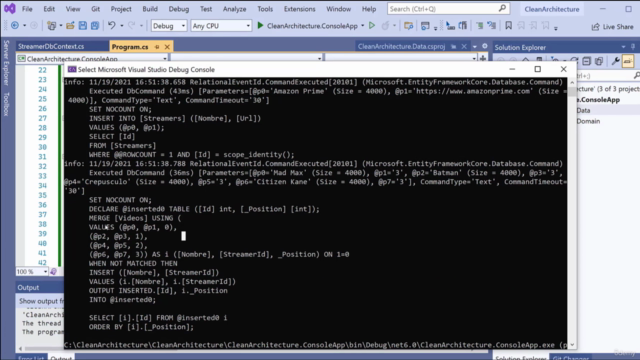
Task: Keep CleanArchitecture.Data.csproj preview tab open
Action: [x=453, y=47]
